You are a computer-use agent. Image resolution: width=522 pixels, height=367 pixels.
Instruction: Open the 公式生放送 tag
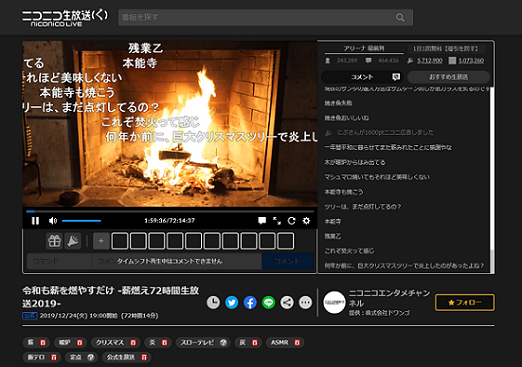(121, 357)
